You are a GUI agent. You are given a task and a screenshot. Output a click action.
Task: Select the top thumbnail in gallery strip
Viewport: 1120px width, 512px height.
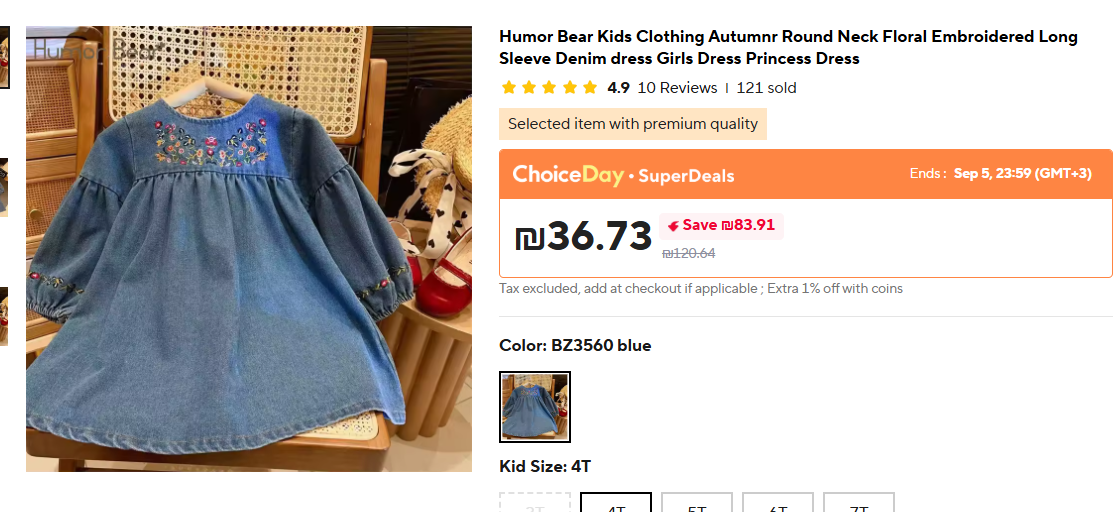[x=4, y=57]
